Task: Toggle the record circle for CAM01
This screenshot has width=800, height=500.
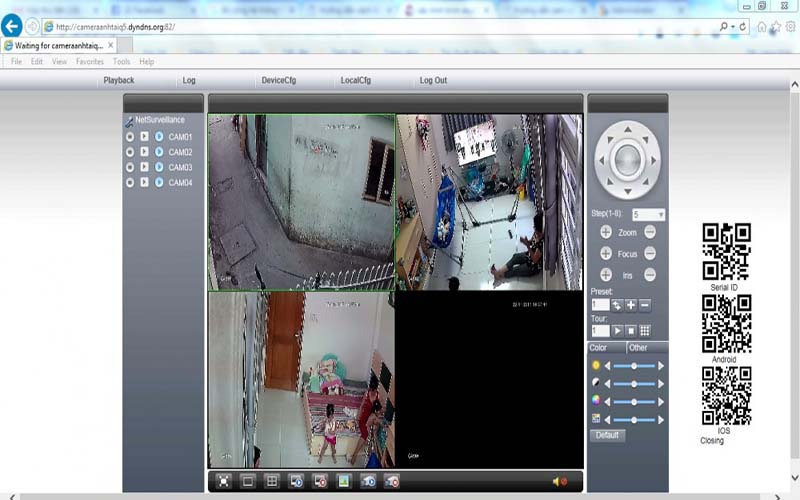Action: coord(130,136)
